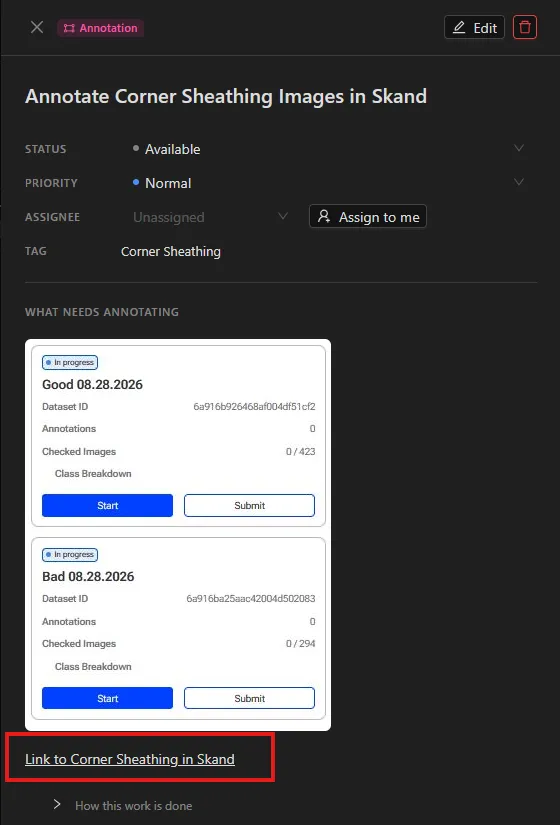Screen dimensions: 560x825
Task: Expand Class Breakdown in Good dataset card
Action: pyautogui.click(x=93, y=474)
